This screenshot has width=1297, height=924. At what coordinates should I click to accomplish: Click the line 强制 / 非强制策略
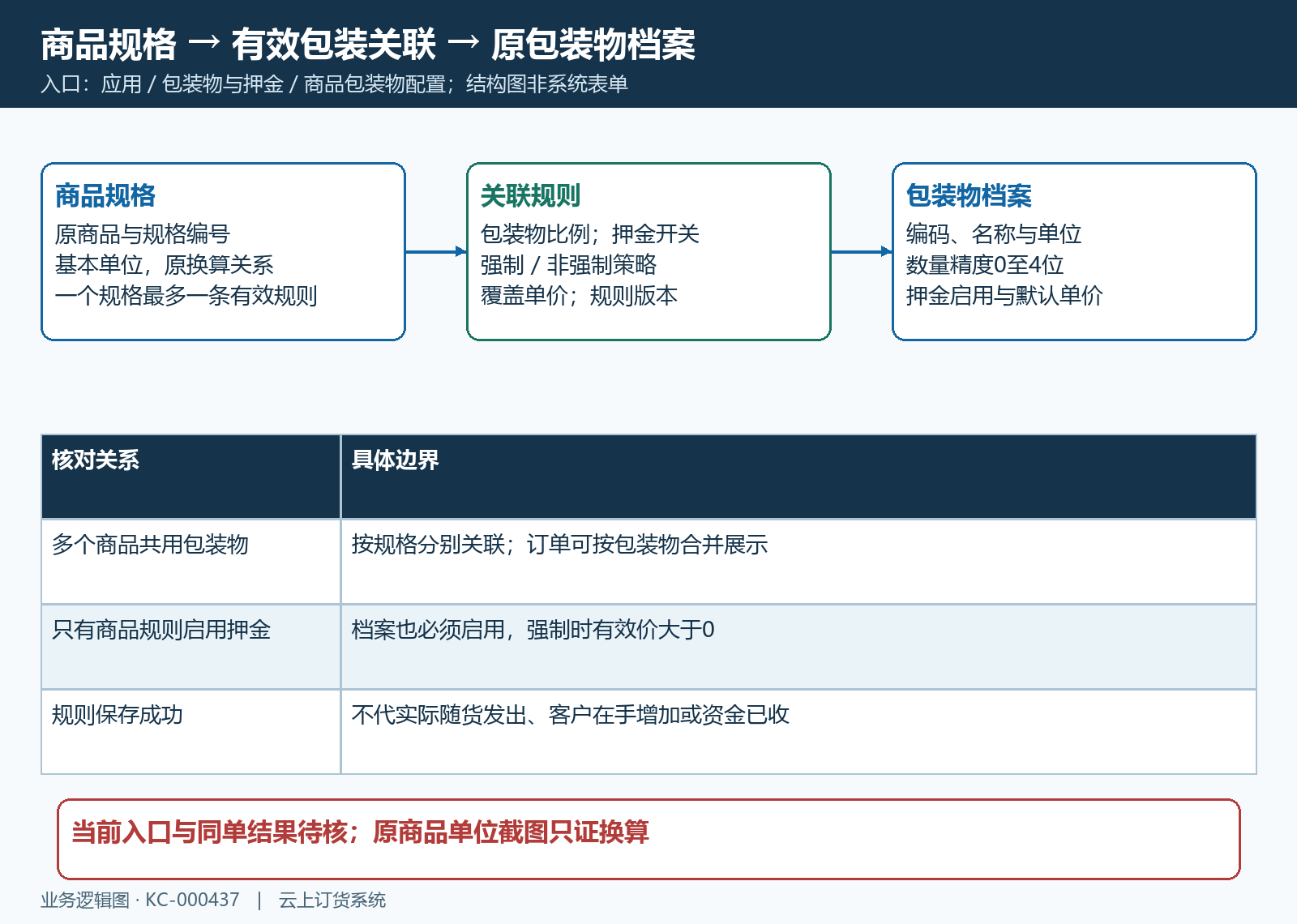click(x=569, y=265)
